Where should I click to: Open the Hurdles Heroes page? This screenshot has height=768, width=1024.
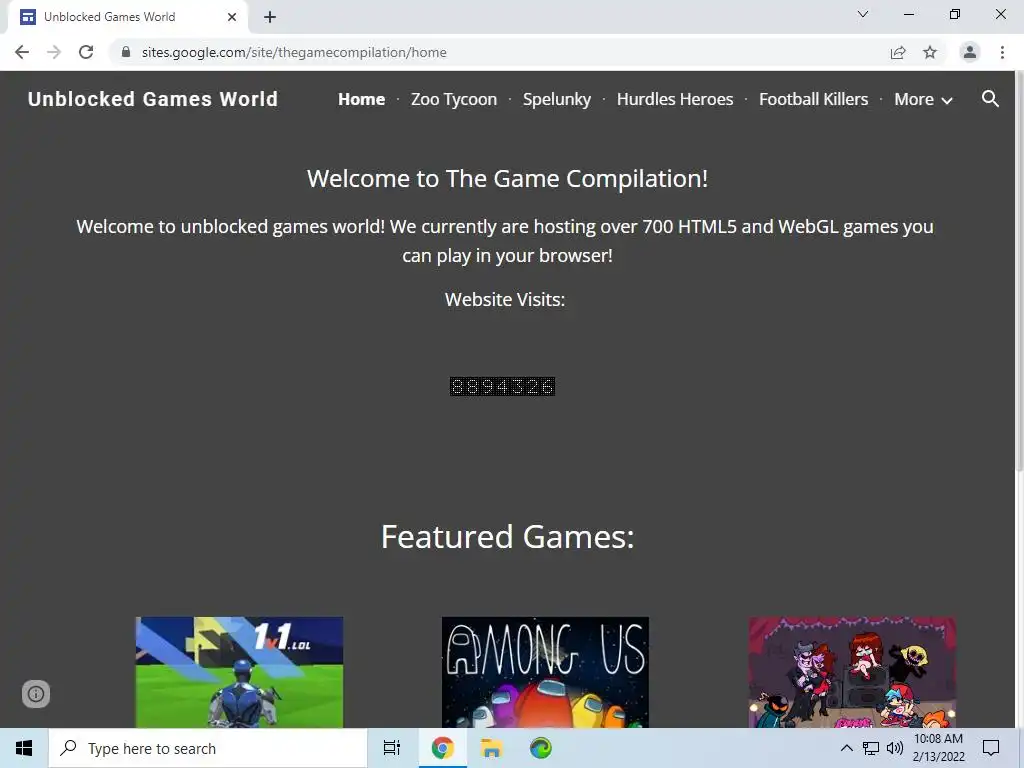675,99
